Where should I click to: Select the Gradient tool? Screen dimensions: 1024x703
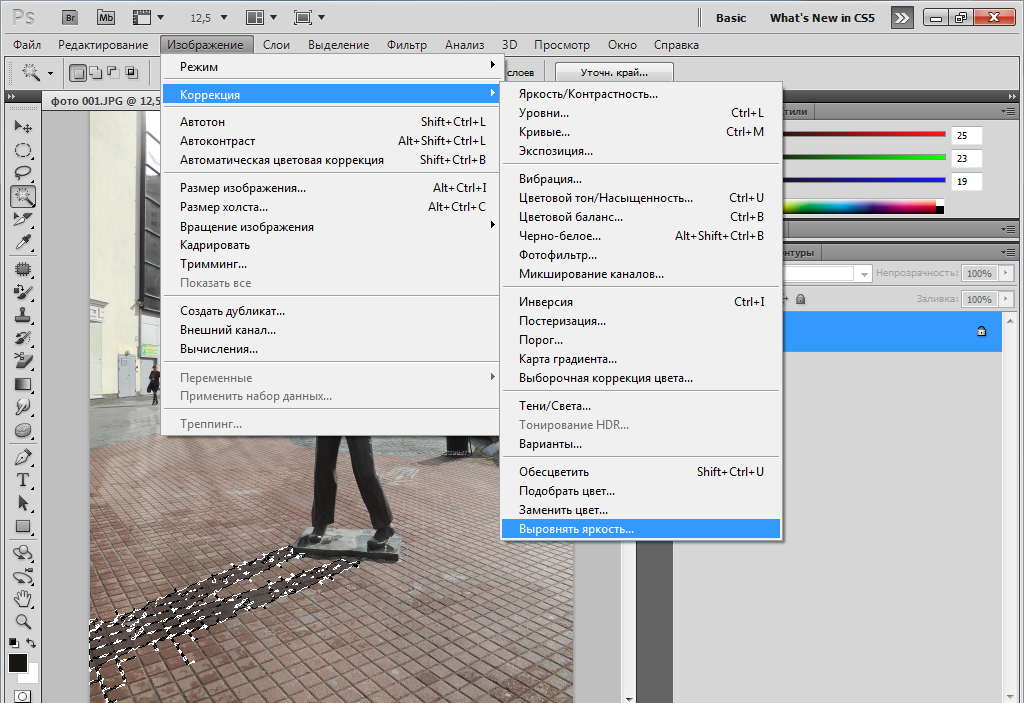23,384
